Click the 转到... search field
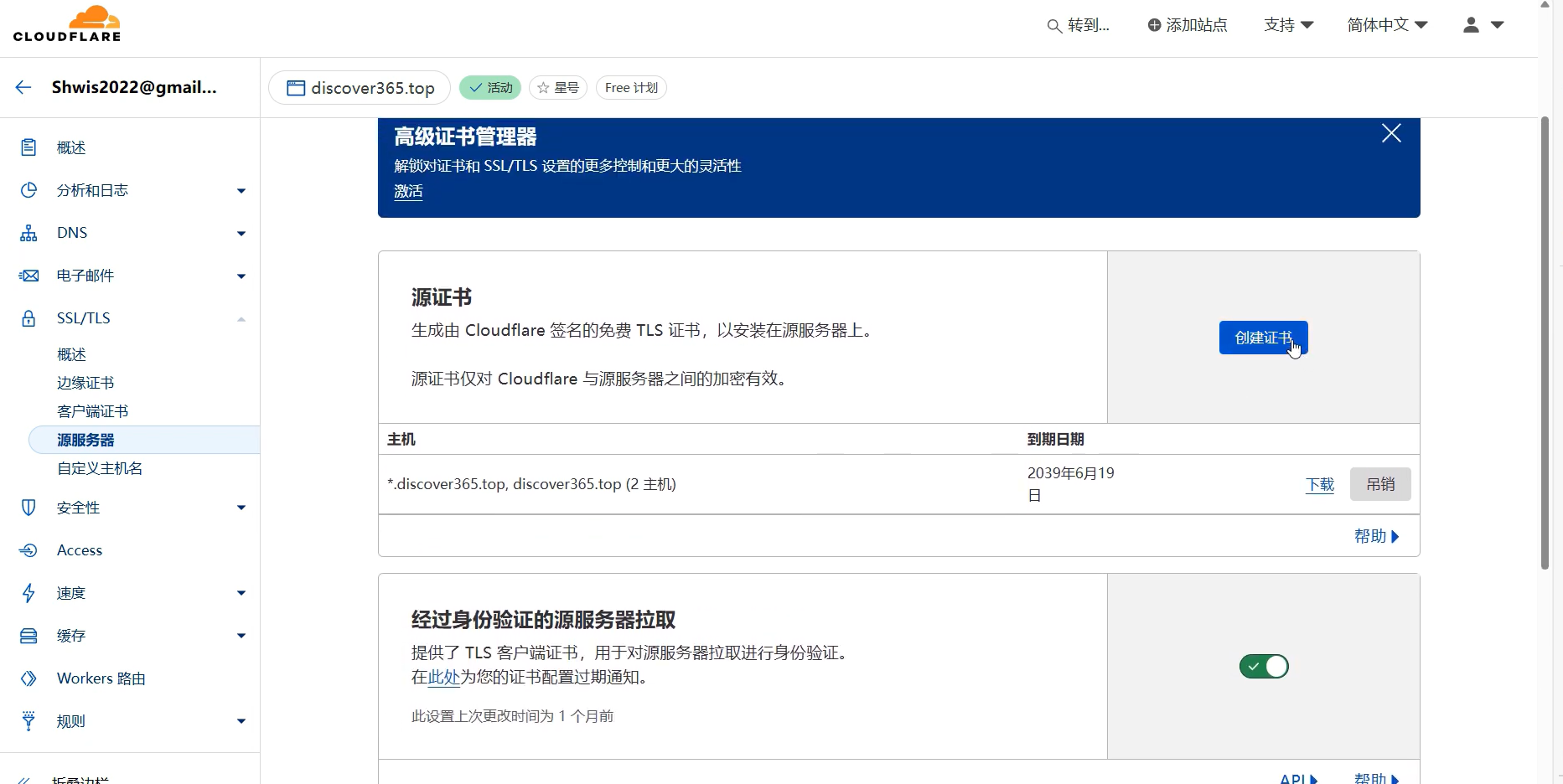This screenshot has width=1563, height=784. pyautogui.click(x=1079, y=25)
